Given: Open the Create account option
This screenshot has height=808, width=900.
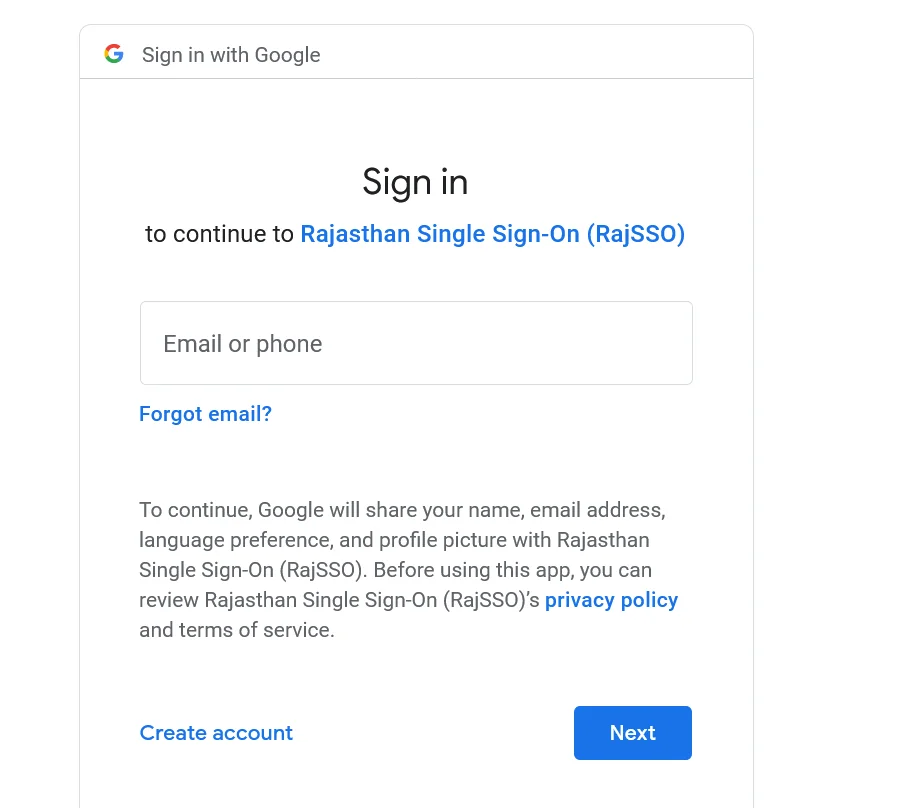Looking at the screenshot, I should click(x=216, y=733).
